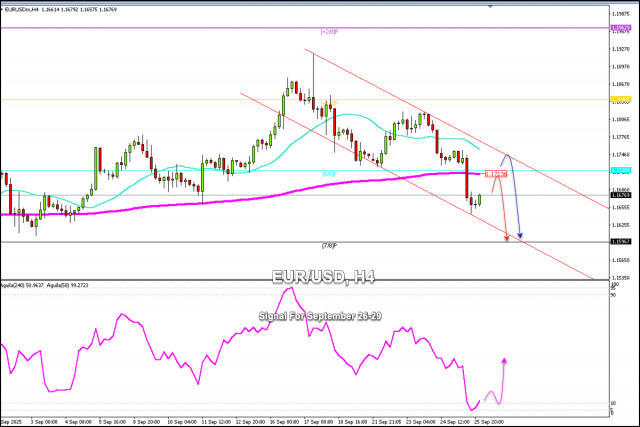Click the latest green candlestick

coord(480,200)
